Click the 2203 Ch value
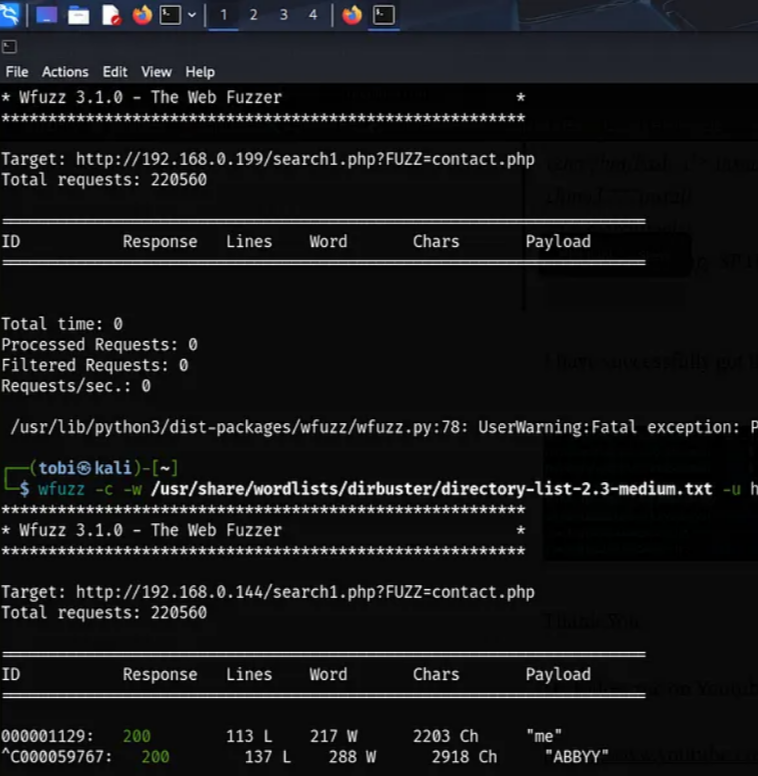The image size is (758, 776). (x=445, y=736)
